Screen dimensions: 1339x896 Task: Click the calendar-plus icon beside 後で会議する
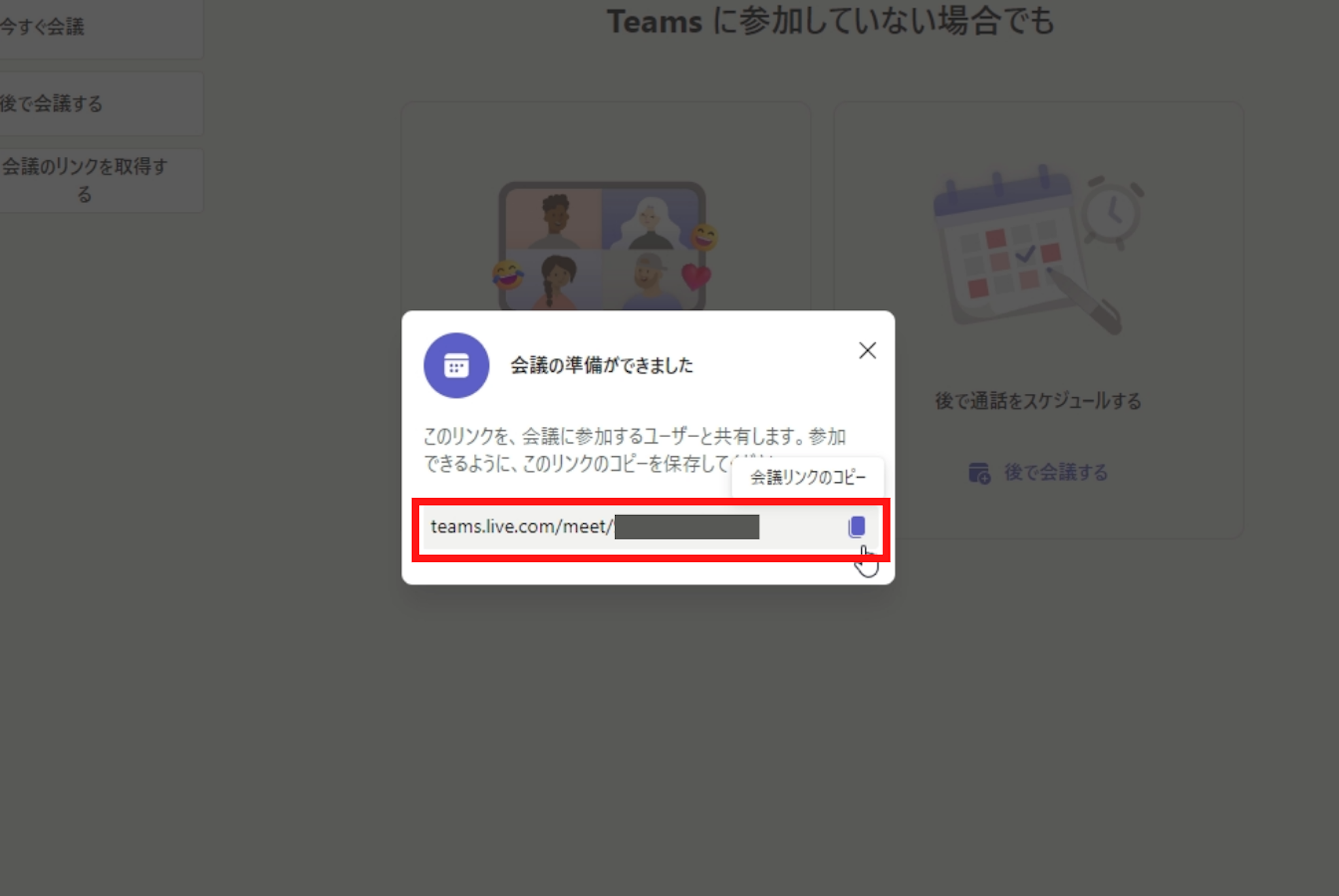(979, 473)
